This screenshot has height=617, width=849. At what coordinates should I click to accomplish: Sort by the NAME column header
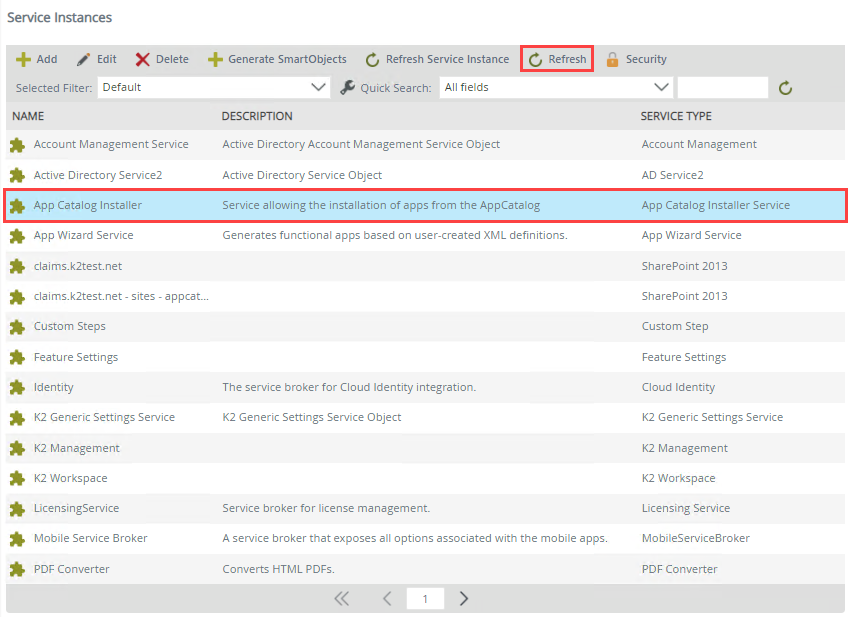tap(29, 116)
